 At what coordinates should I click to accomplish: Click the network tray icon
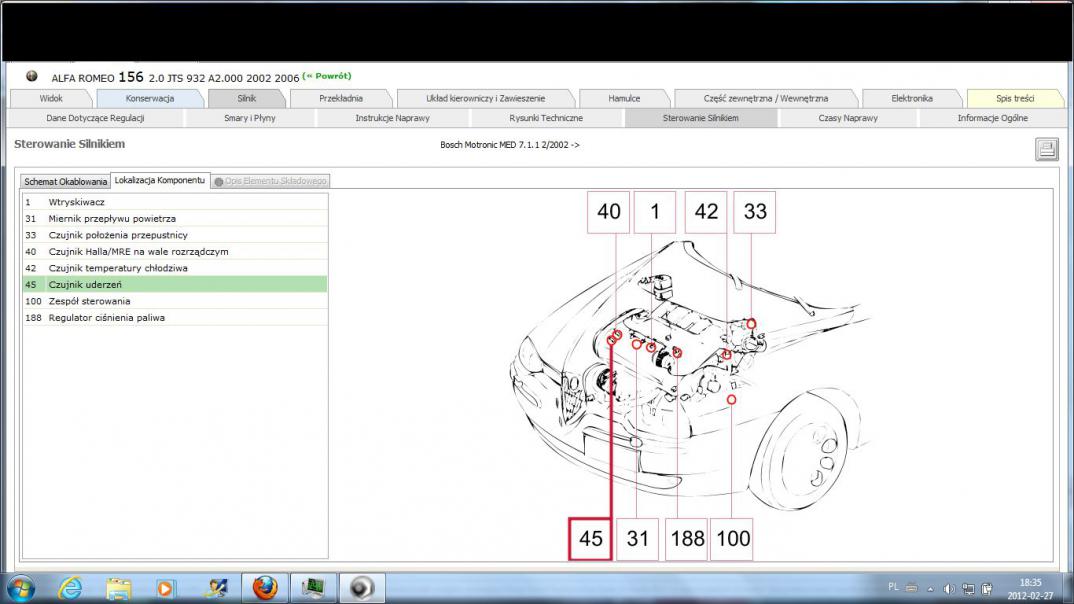tap(968, 588)
